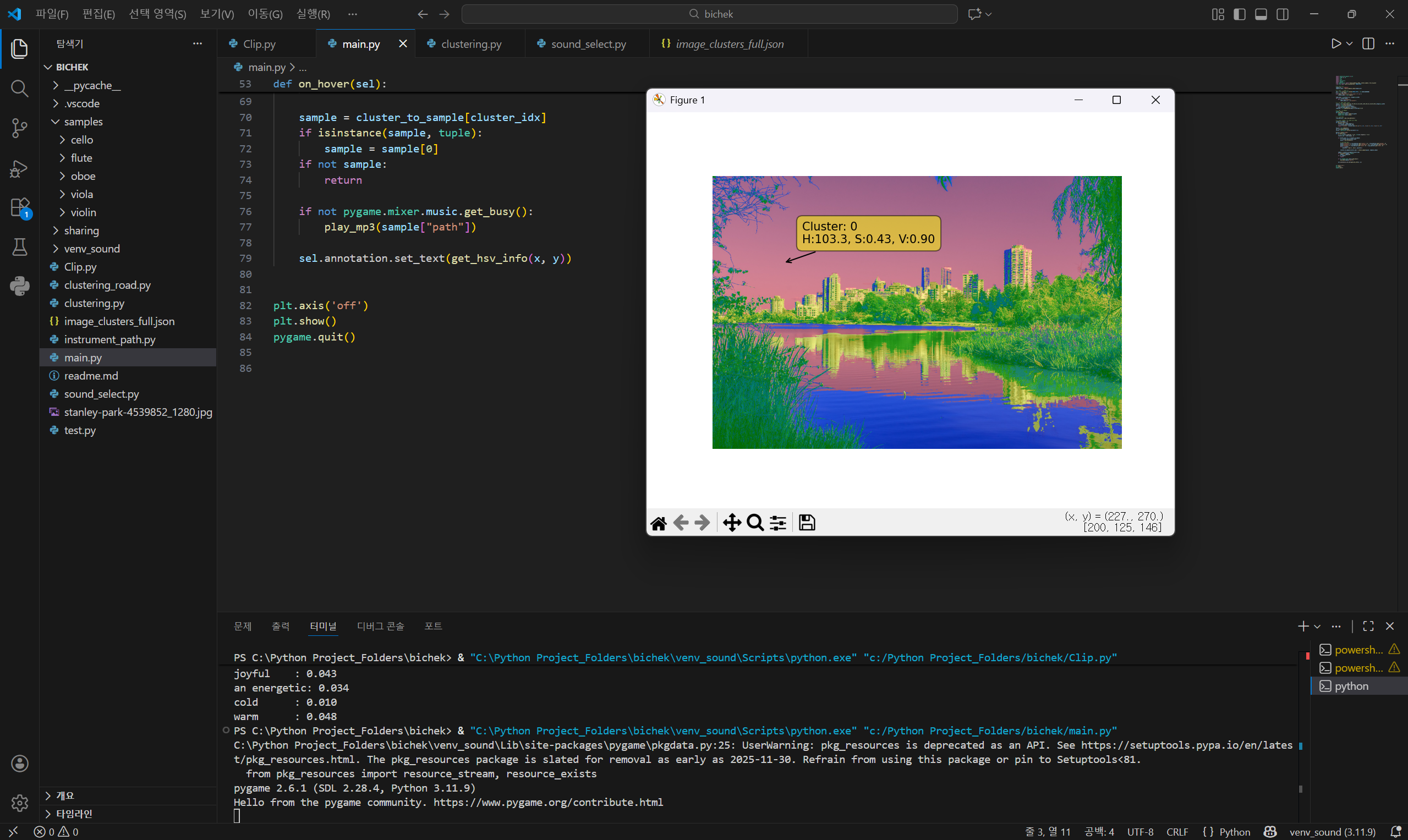The height and width of the screenshot is (840, 1408).
Task: Click the bichek search command center
Action: 709,14
